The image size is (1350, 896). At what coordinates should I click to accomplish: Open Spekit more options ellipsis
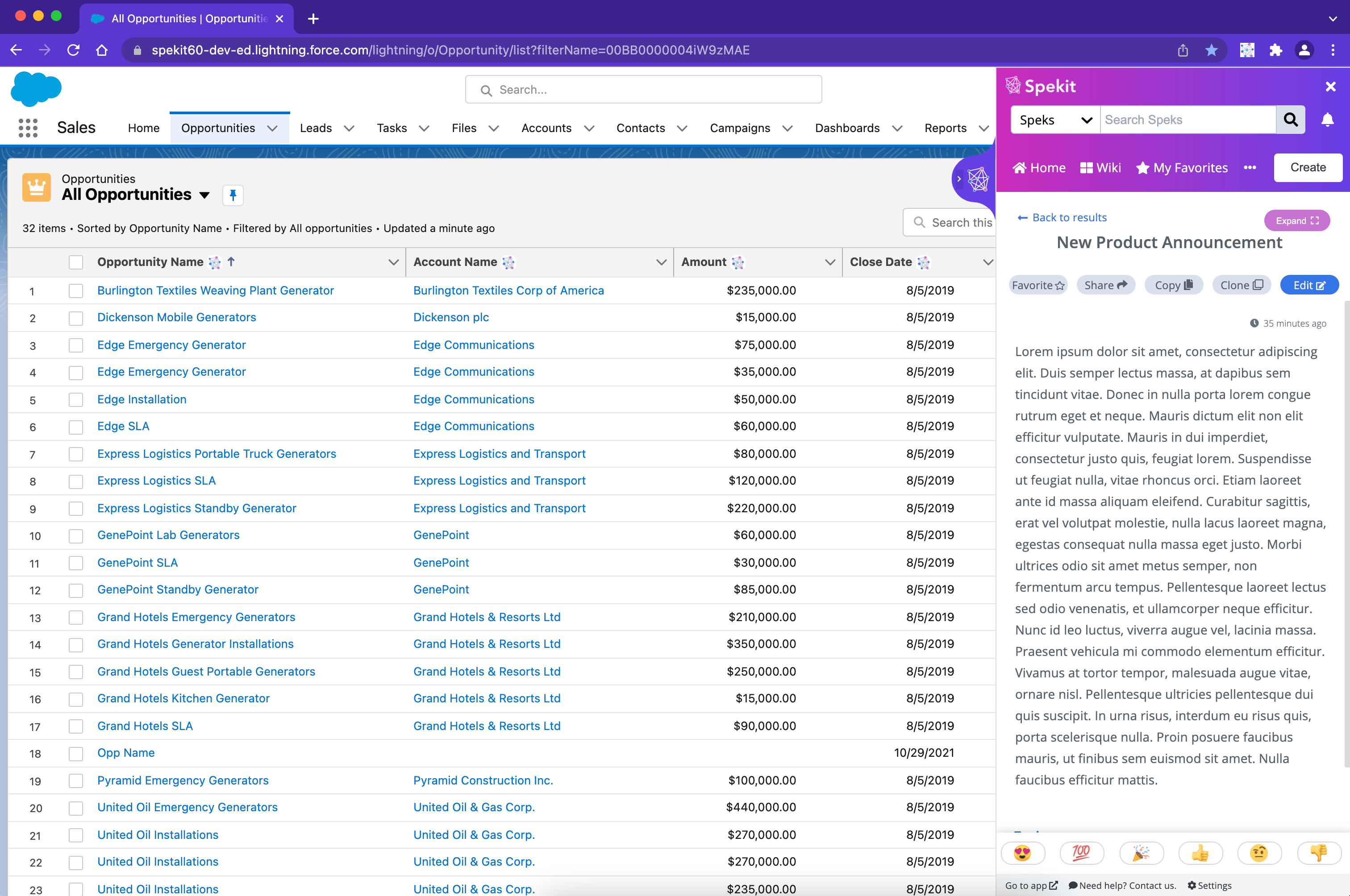tap(1250, 167)
